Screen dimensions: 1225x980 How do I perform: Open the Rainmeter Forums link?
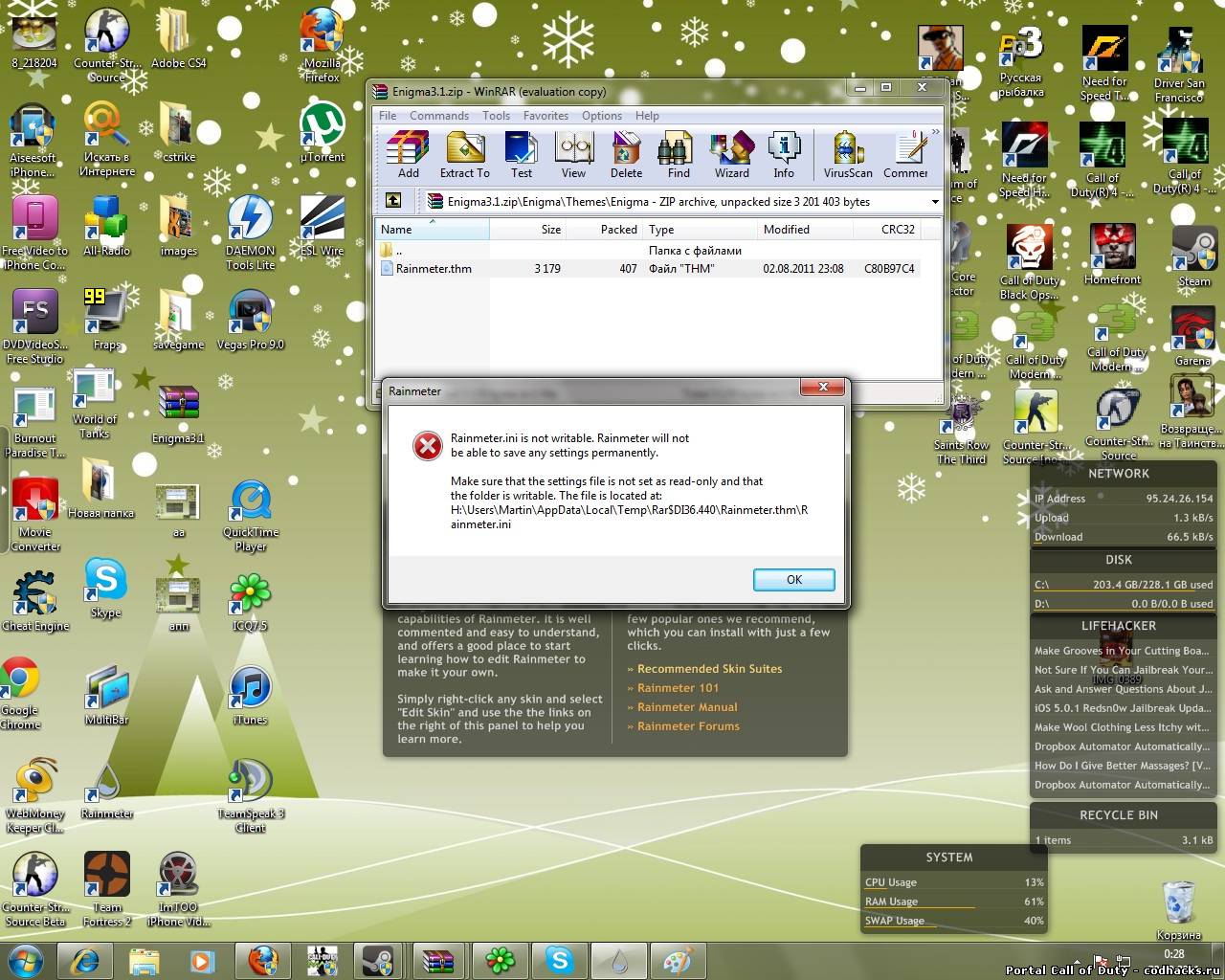point(688,726)
